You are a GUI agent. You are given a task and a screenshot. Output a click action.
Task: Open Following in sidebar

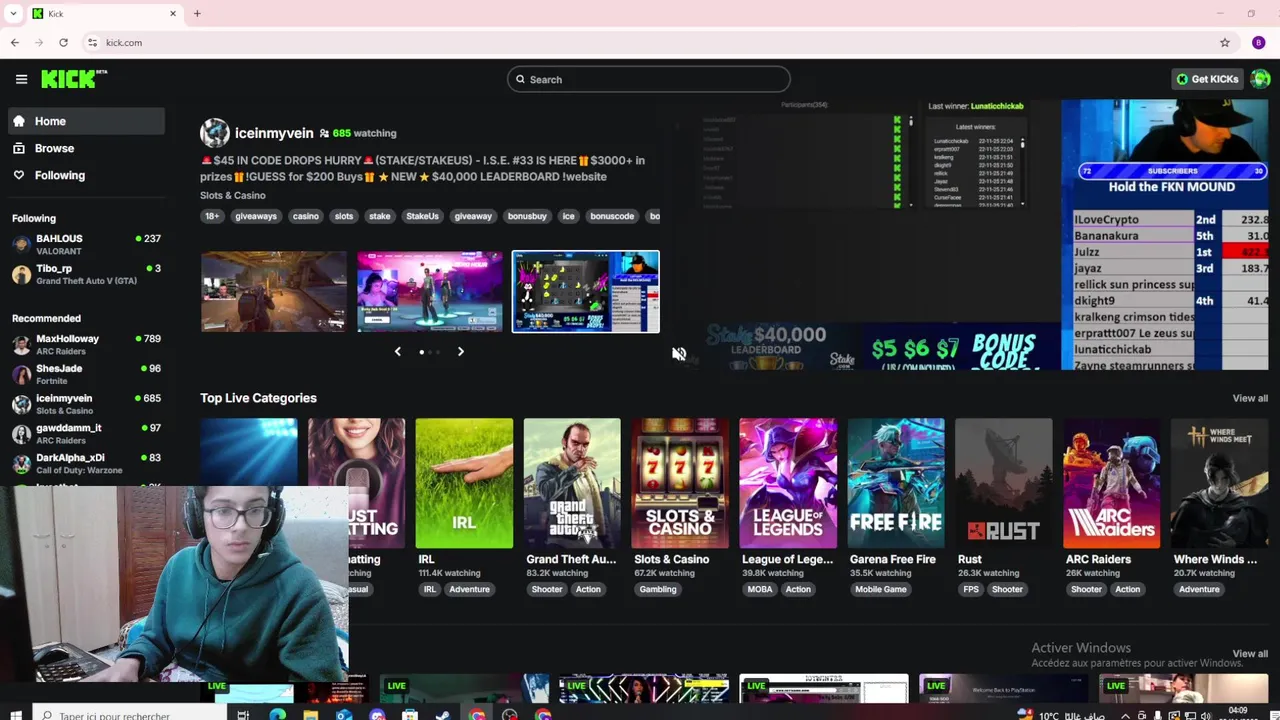tap(86, 175)
